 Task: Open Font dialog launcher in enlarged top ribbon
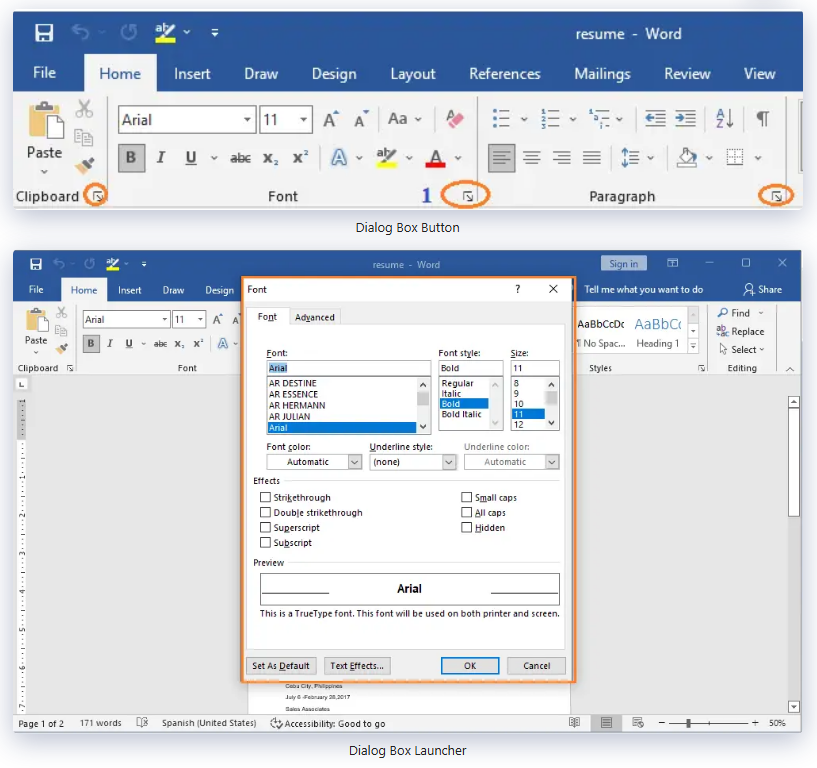pos(468,196)
